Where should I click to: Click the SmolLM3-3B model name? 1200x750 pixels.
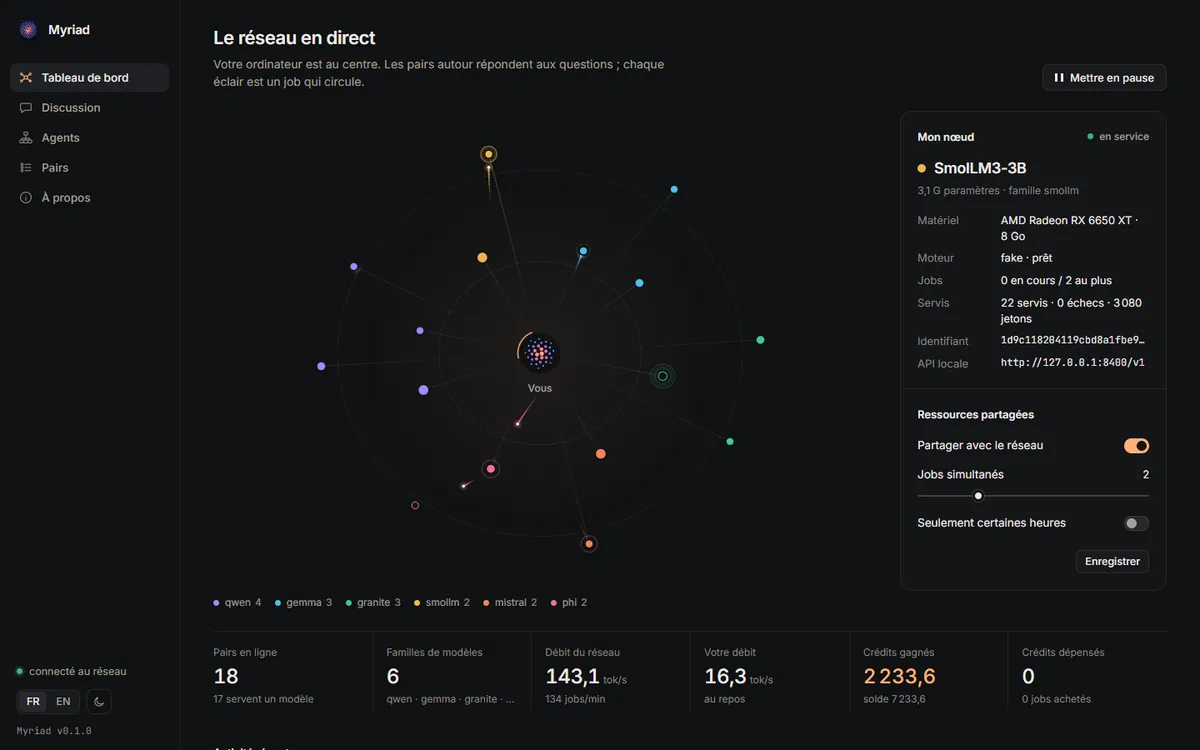980,168
